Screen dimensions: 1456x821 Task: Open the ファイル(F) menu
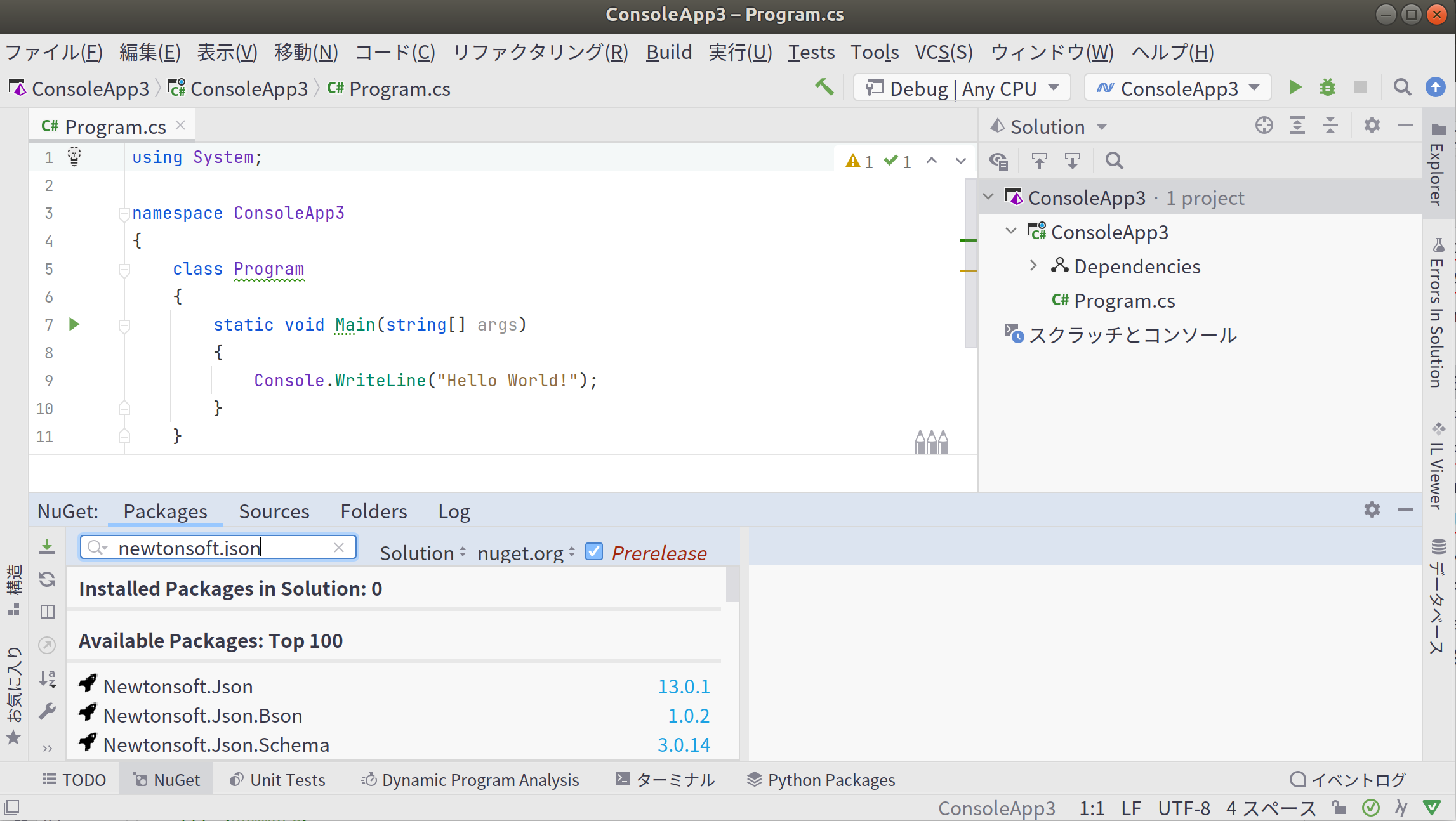pos(54,52)
